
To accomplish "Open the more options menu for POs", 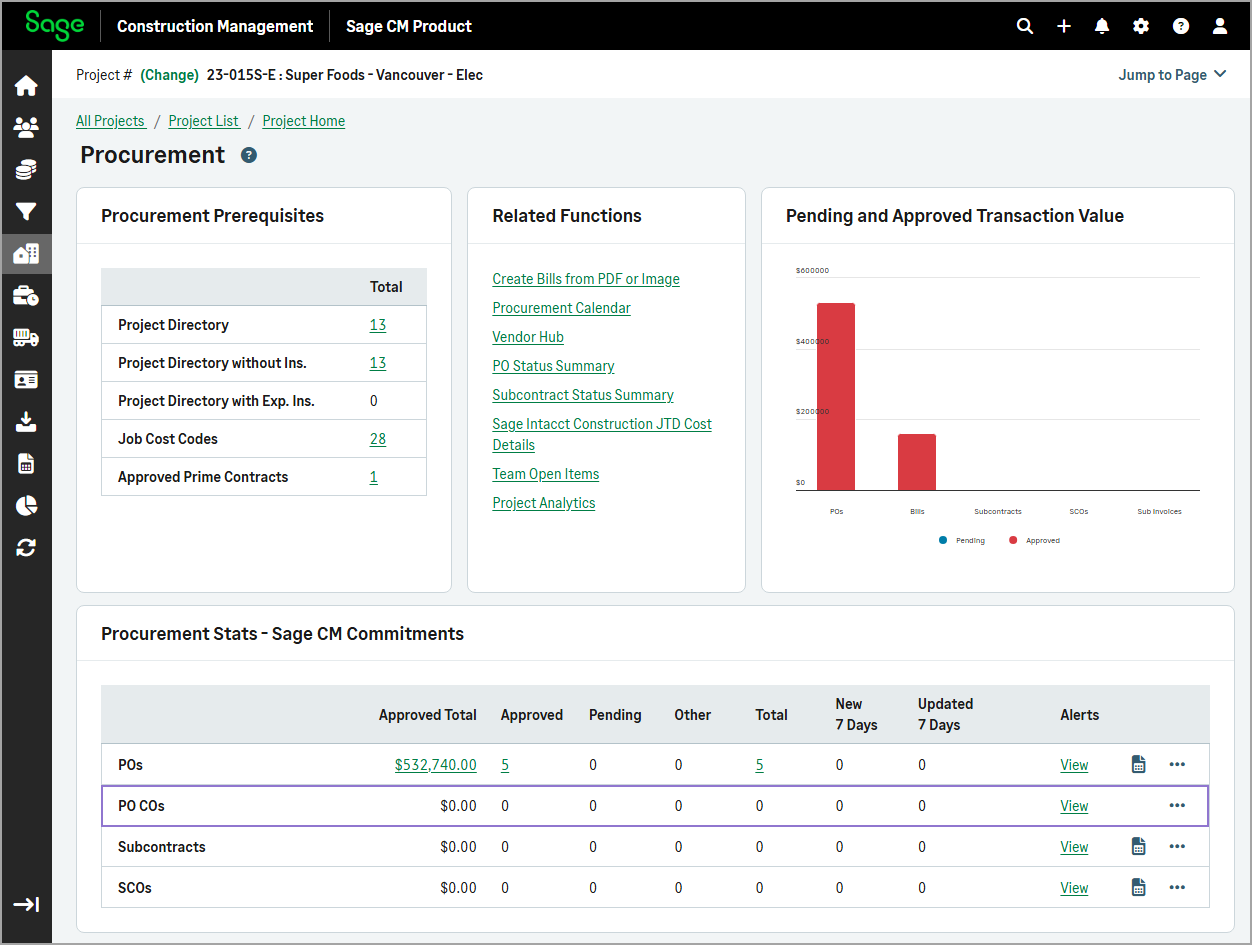I will tap(1177, 765).
